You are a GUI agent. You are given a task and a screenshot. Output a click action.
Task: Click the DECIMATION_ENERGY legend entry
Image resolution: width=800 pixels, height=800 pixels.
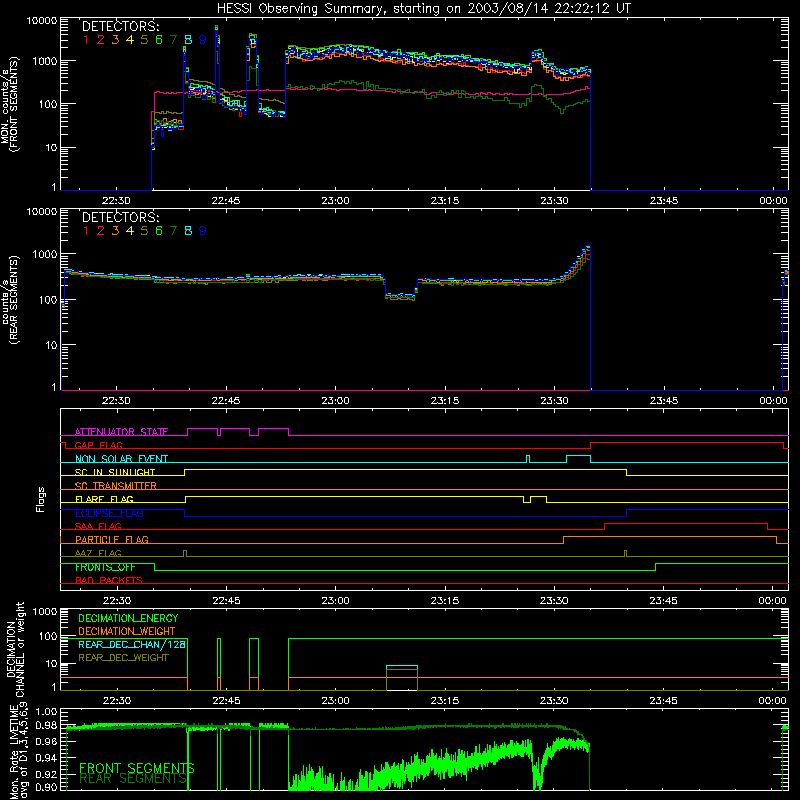click(128, 618)
